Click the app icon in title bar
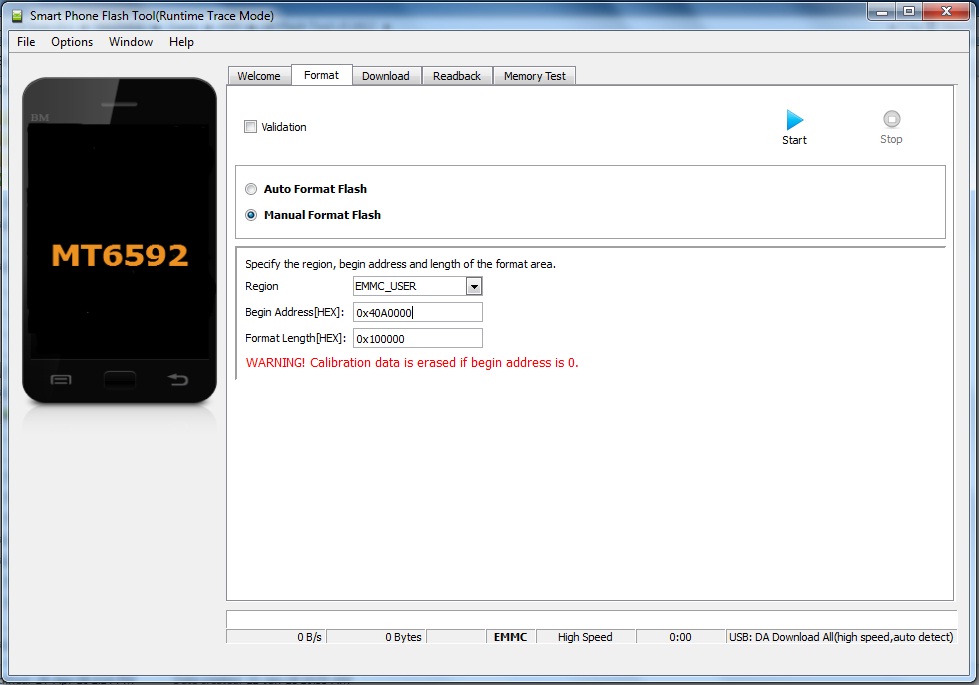Screen dimensions: 979x685 (x=17, y=15)
